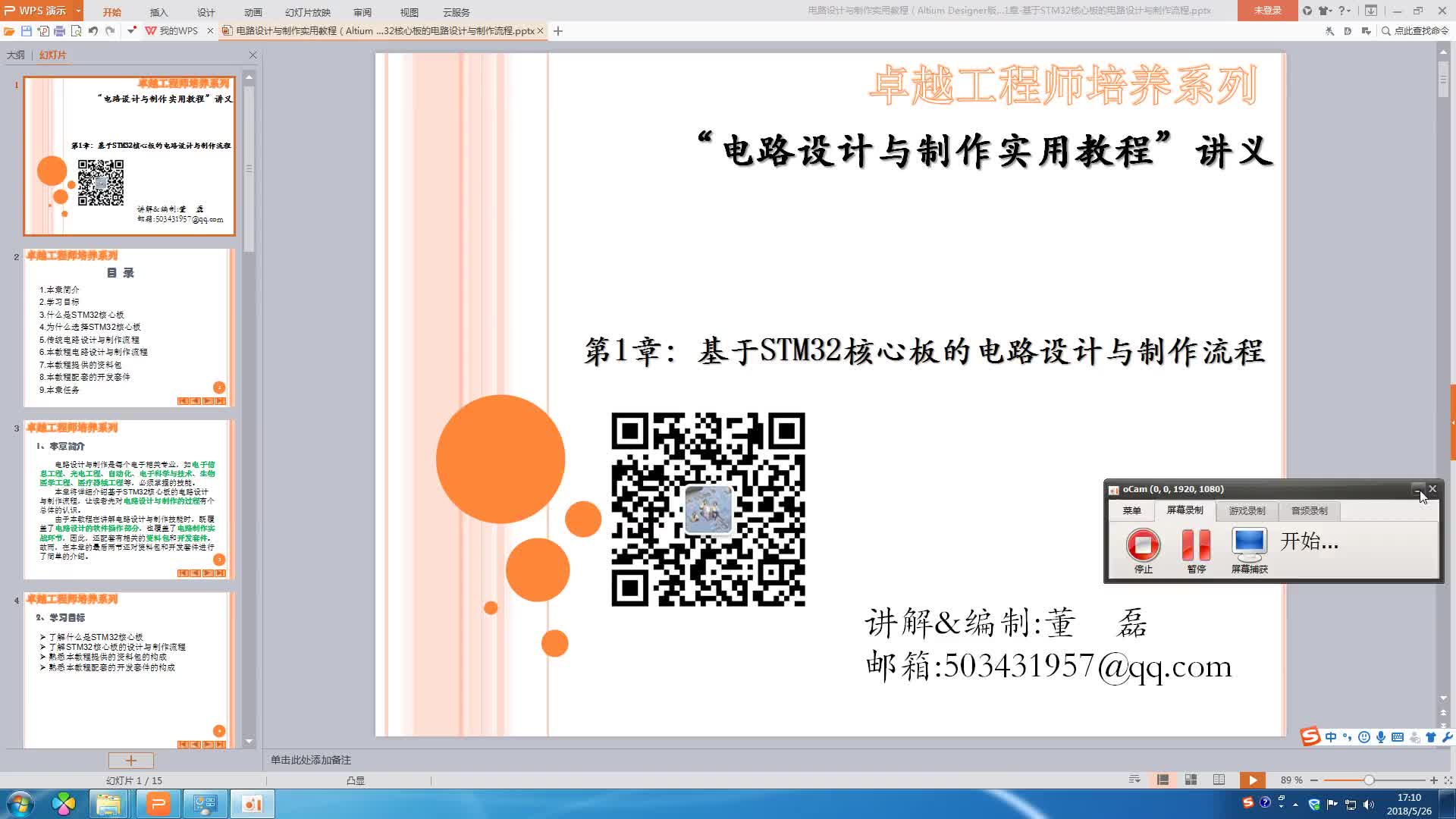
Task: Click the hide ribbon download-arrow icon
Action: click(1371, 11)
